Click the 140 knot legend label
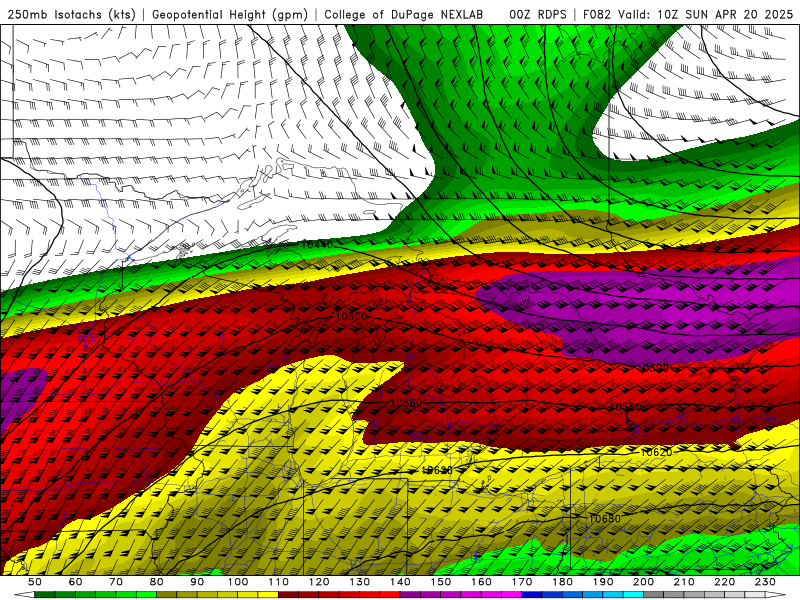 [x=400, y=582]
